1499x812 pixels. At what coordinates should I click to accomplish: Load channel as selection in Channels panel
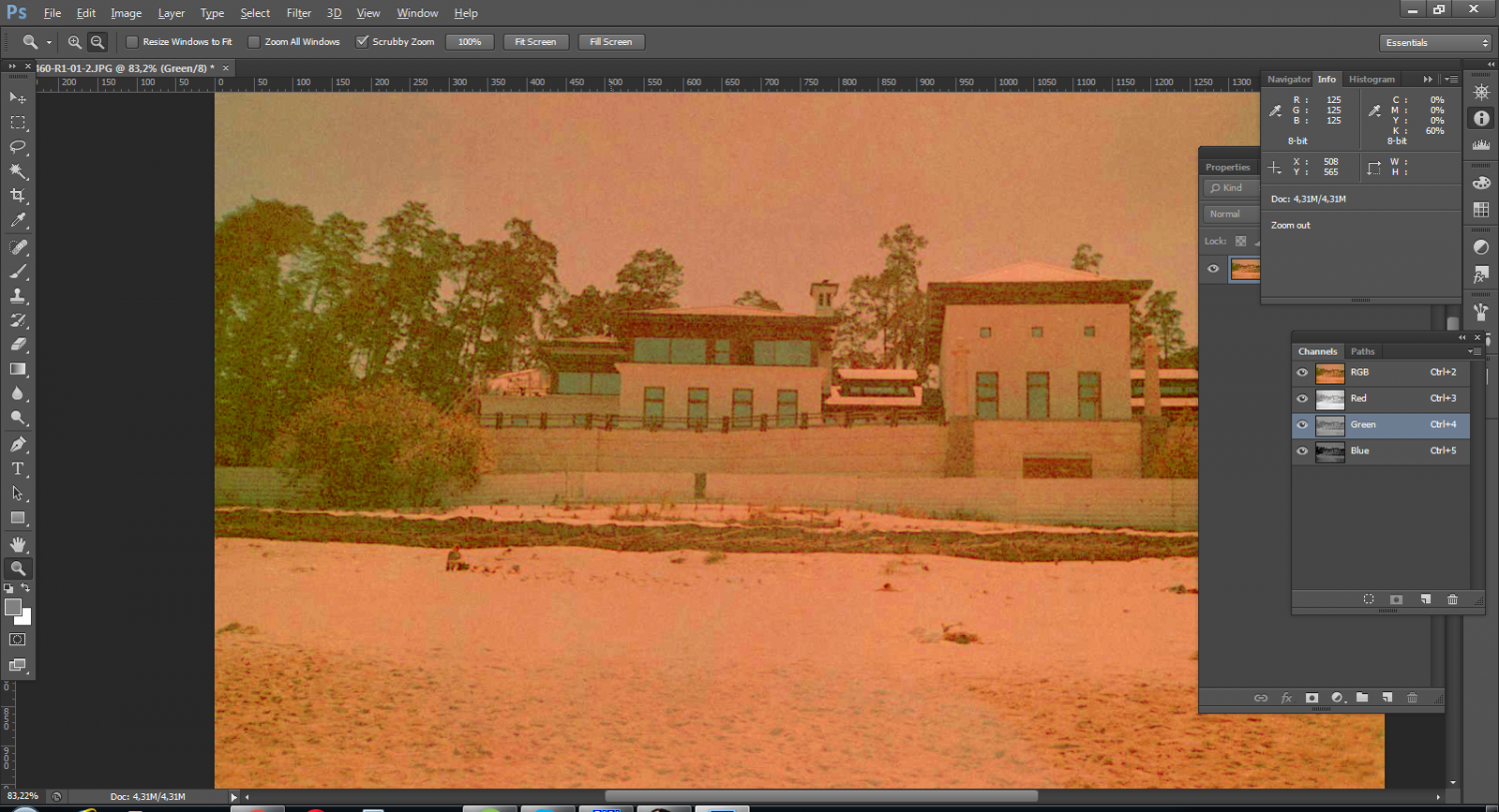(x=1368, y=599)
